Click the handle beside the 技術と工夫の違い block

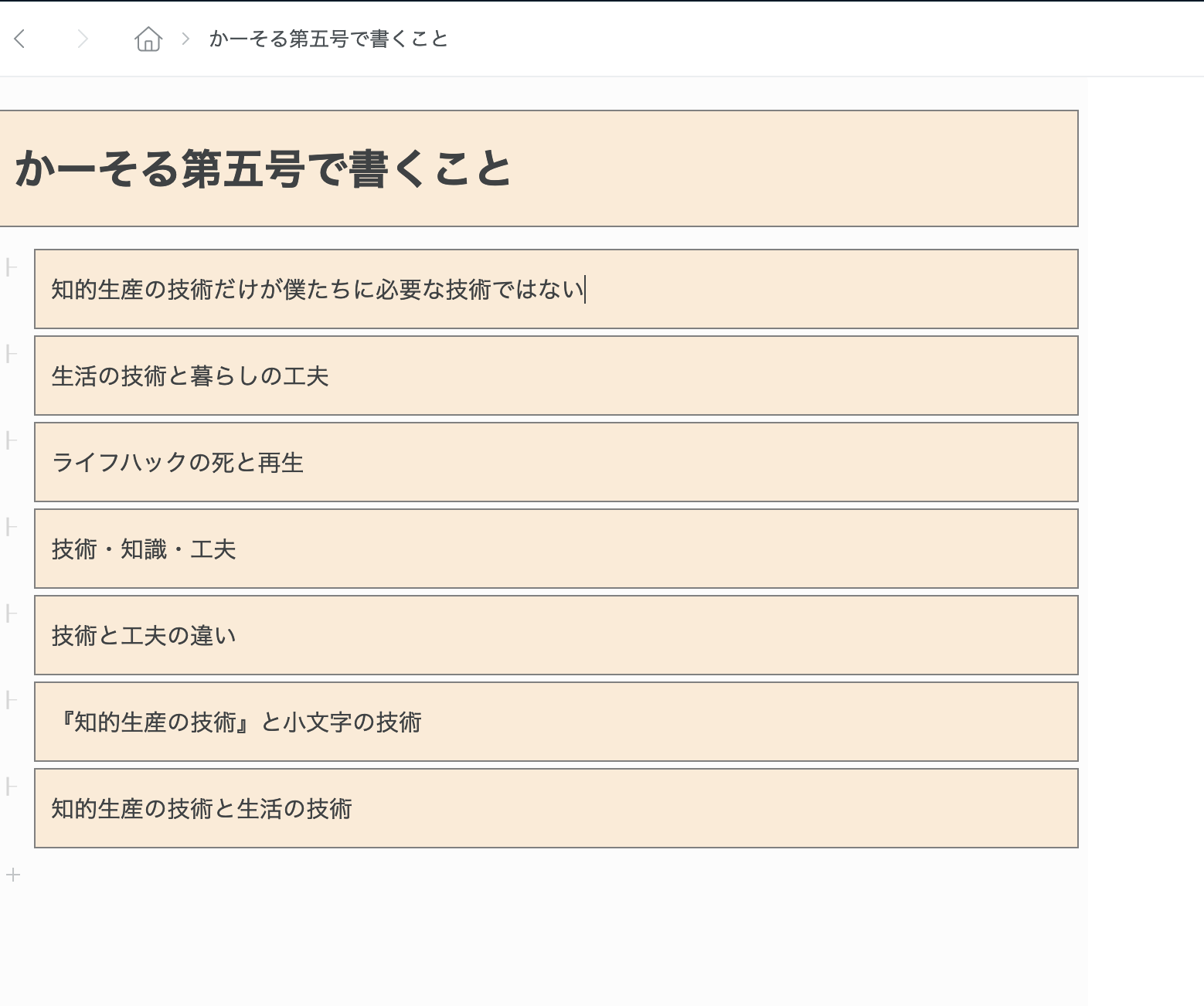click(10, 614)
